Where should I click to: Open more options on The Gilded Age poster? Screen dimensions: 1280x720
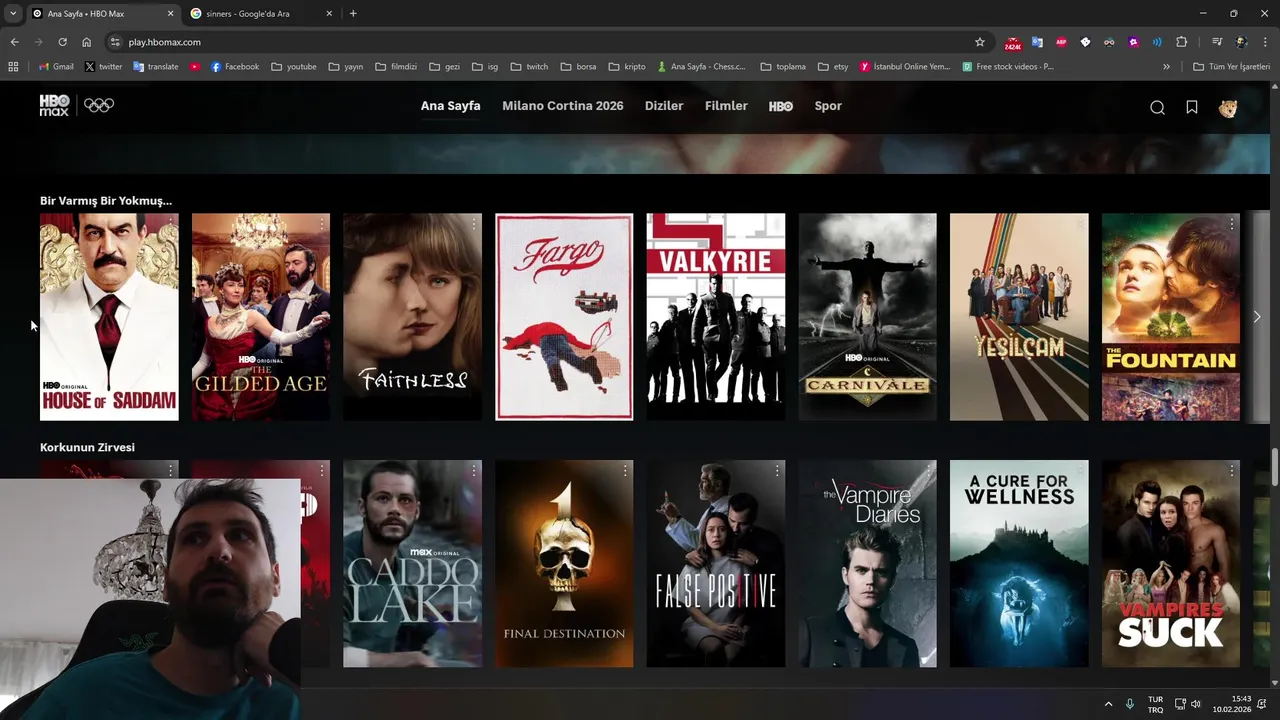click(x=322, y=224)
